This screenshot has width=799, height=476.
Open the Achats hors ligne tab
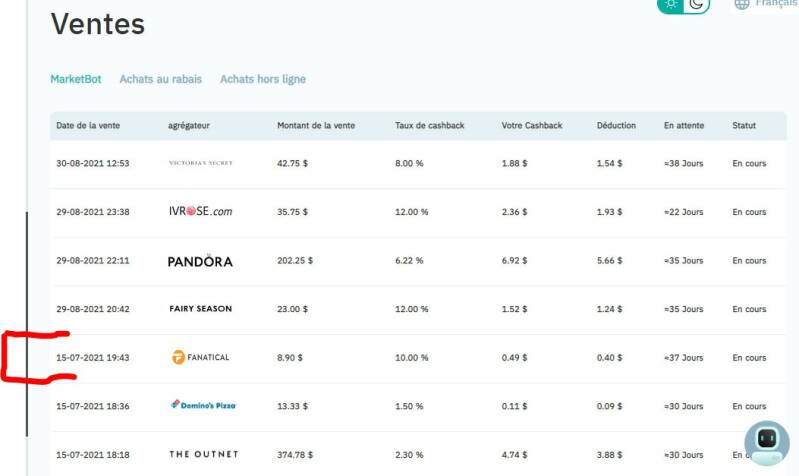tap(263, 79)
